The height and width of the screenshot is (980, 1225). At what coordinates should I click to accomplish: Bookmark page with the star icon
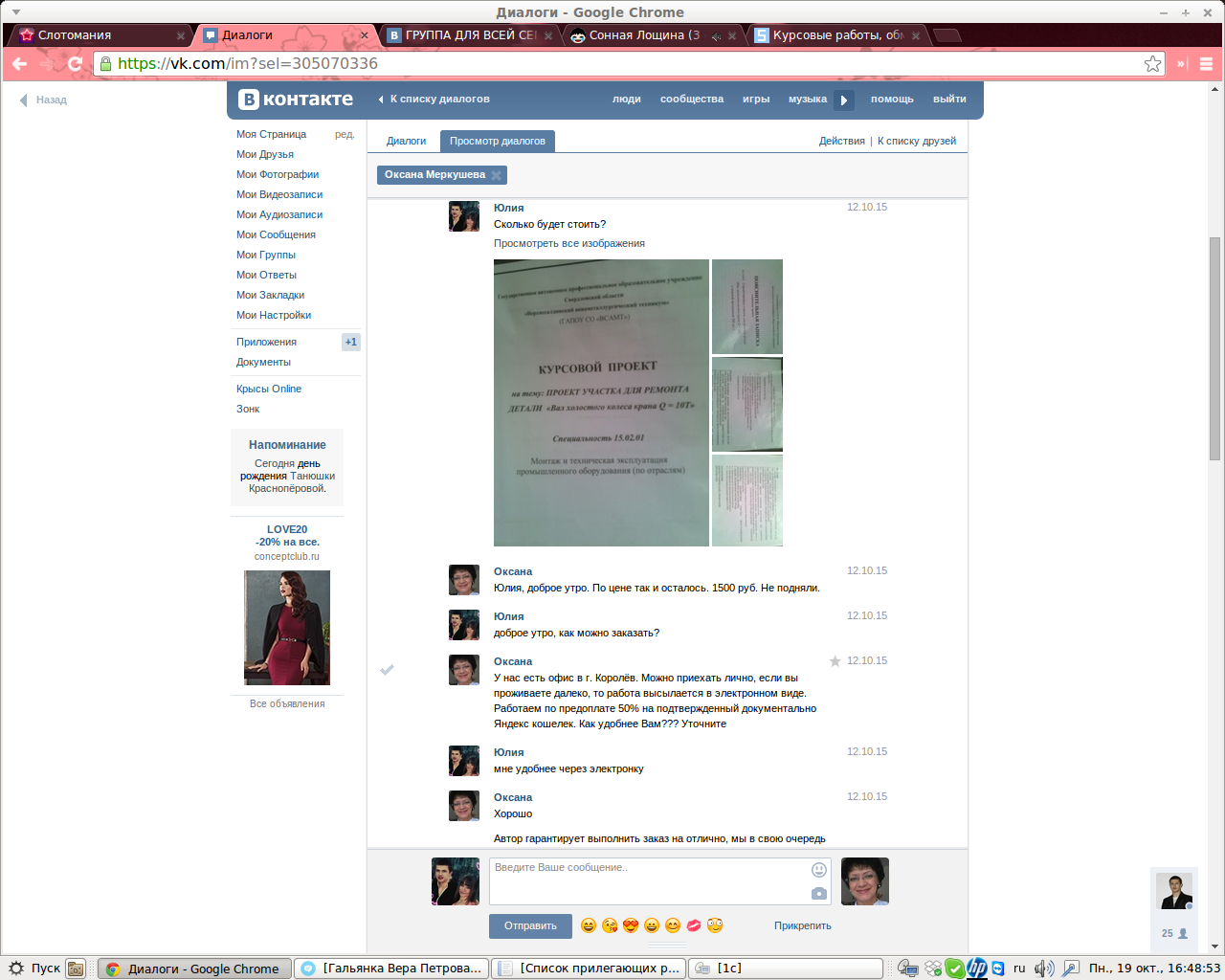[x=1152, y=64]
